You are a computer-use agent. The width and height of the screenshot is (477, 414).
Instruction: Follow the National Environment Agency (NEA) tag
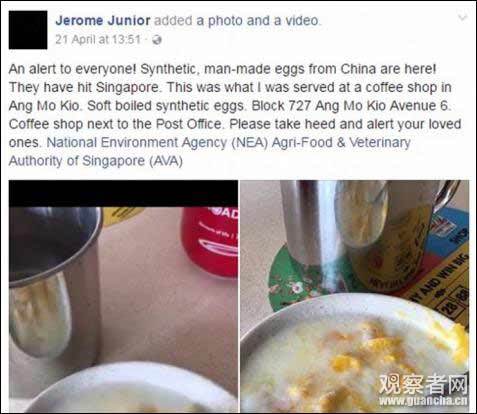(157, 143)
